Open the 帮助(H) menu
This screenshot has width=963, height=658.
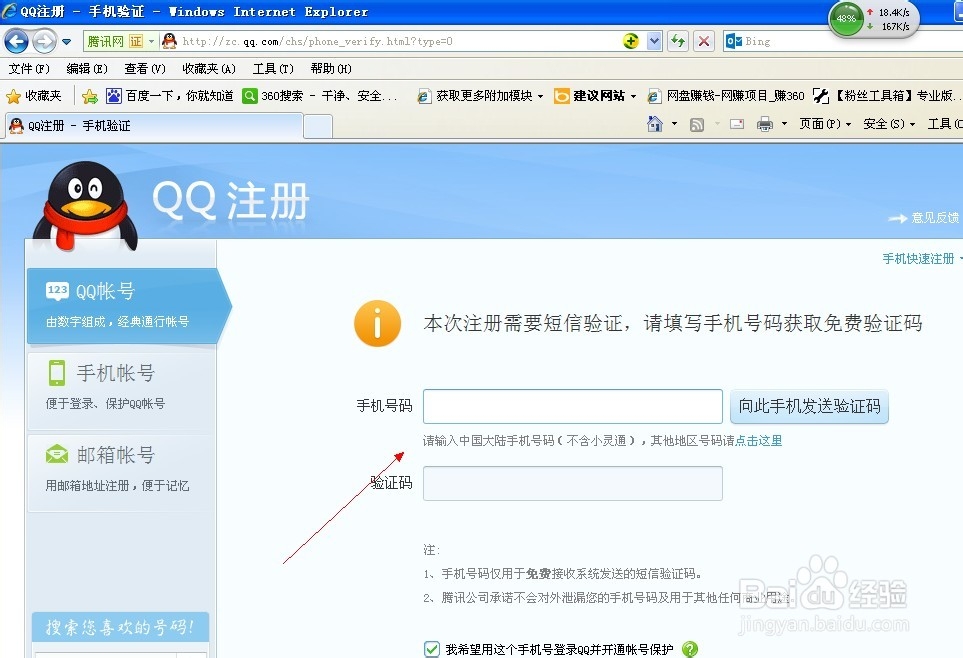click(x=331, y=68)
